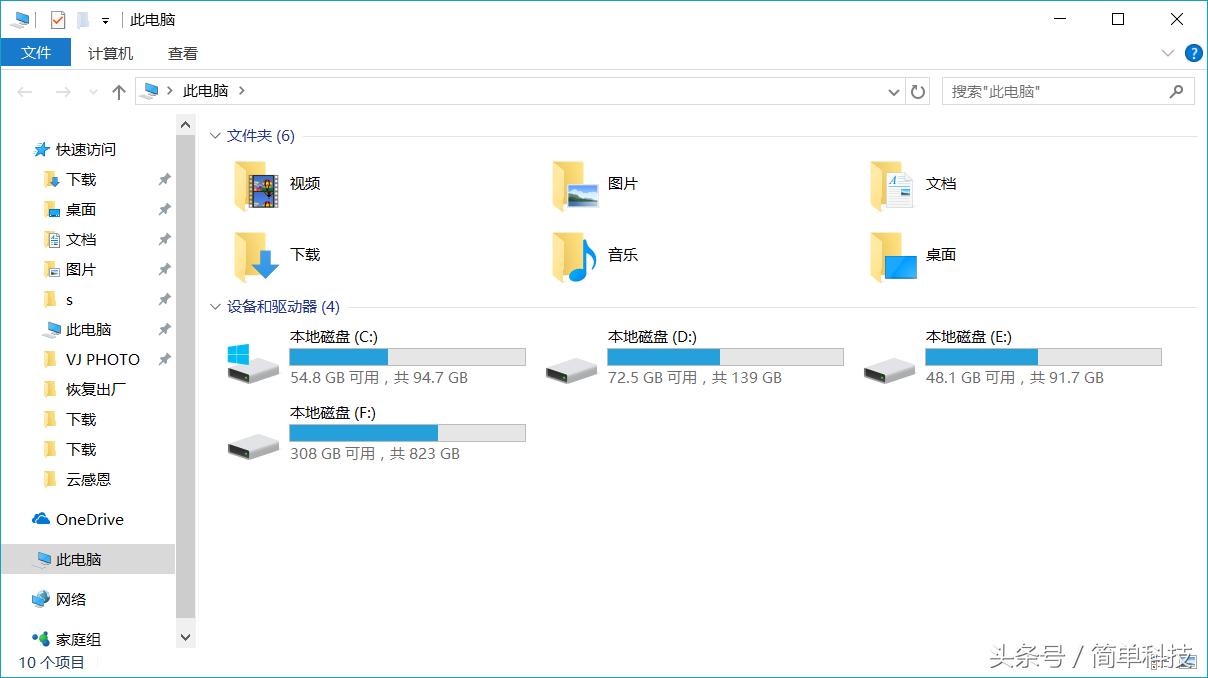Collapse the 设备和驱动器 (4) section
This screenshot has width=1208, height=678.
pos(215,309)
